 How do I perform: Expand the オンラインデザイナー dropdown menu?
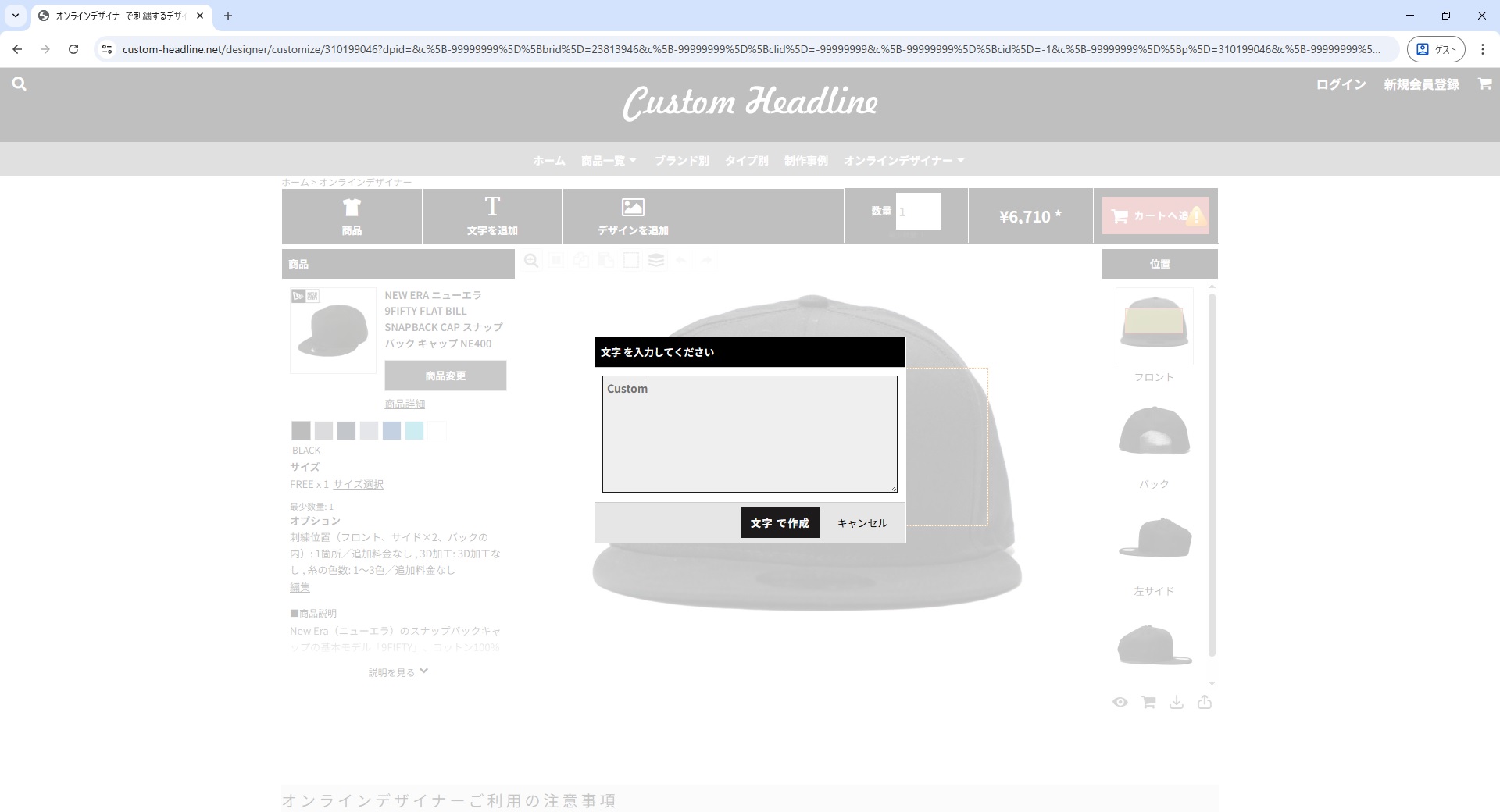click(x=903, y=161)
